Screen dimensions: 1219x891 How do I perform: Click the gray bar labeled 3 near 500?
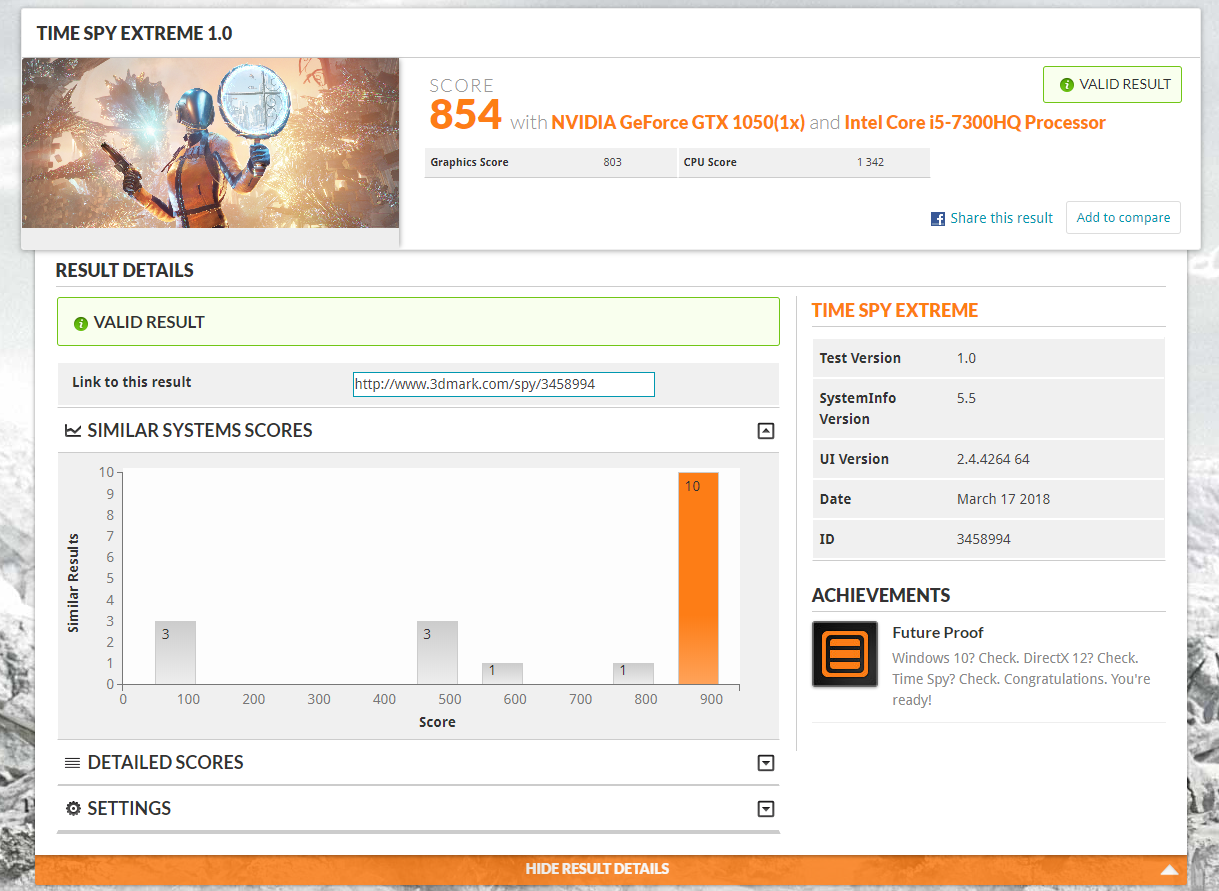tap(437, 652)
